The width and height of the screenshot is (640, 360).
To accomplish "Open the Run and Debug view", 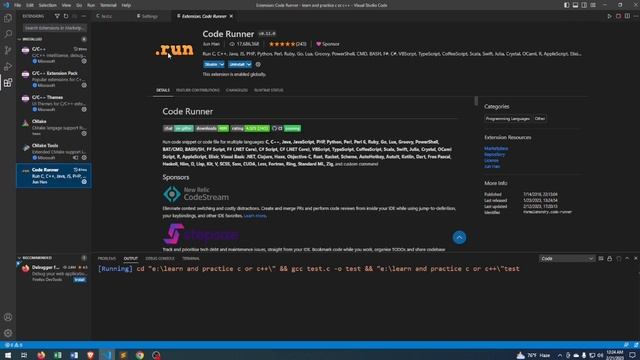I will tap(8, 67).
